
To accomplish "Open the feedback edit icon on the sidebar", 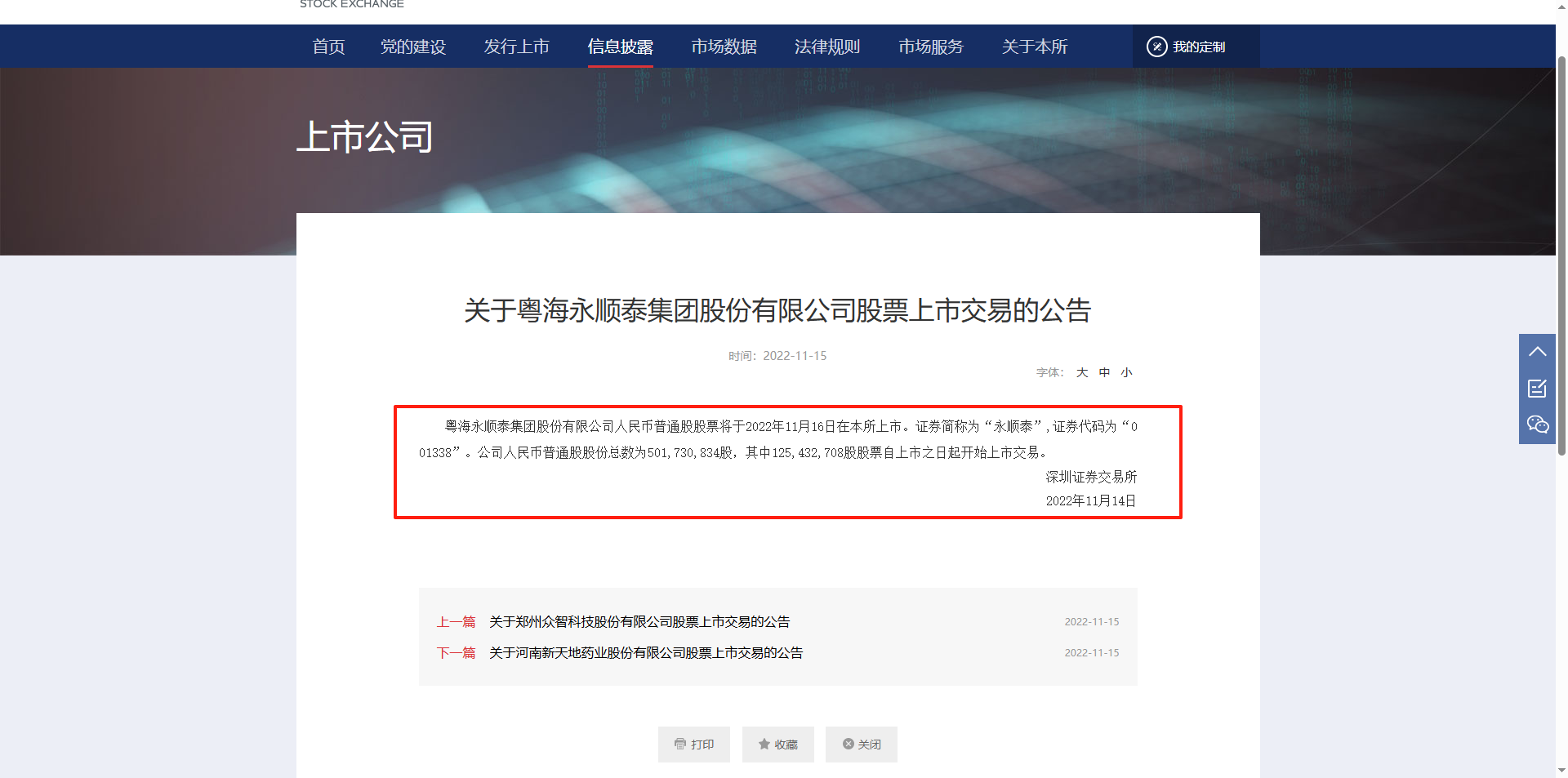I will (x=1537, y=389).
